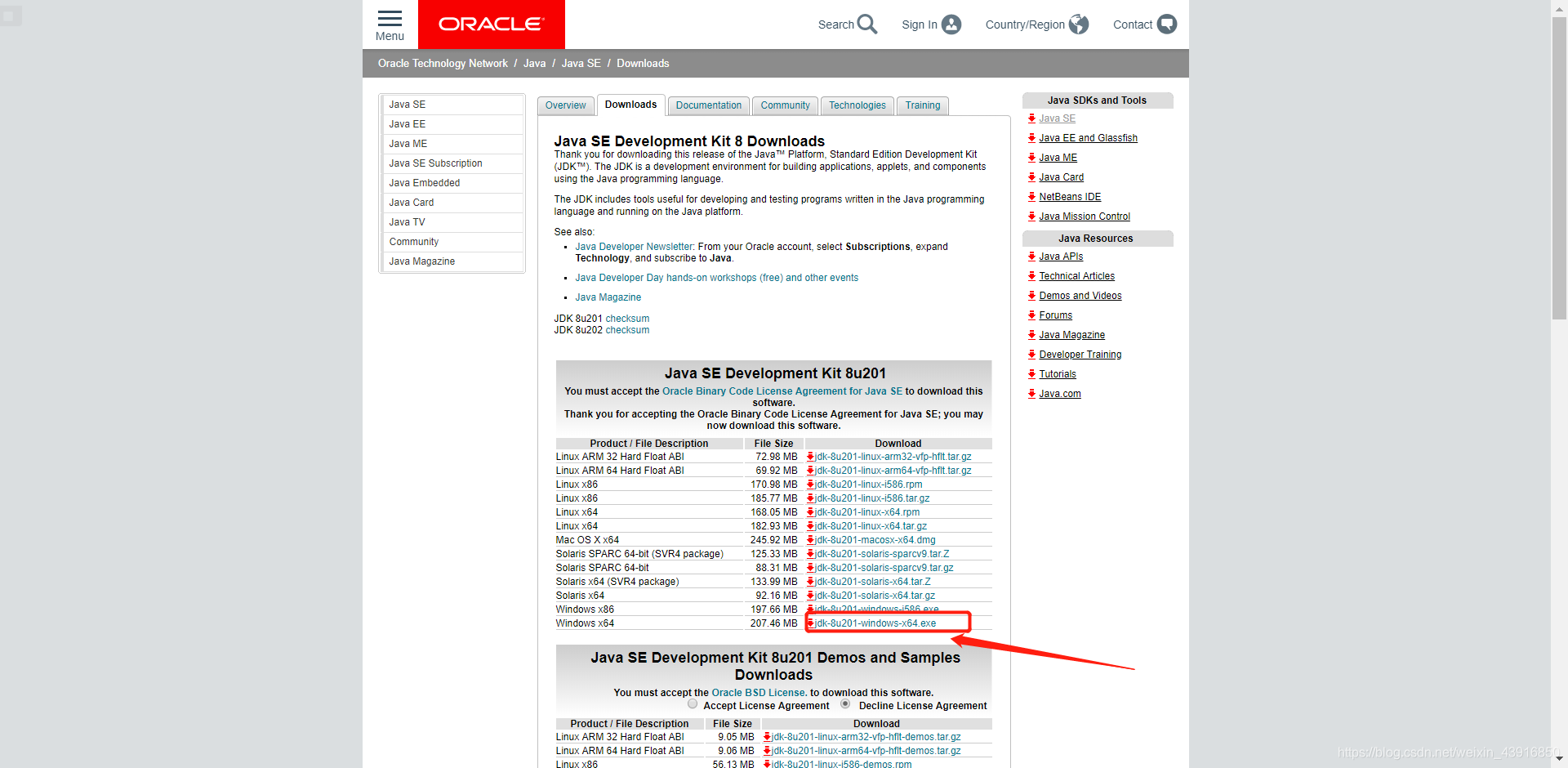Click the download icon beside Demos and Videos
Viewport: 1568px width, 768px height.
pyautogui.click(x=1031, y=295)
